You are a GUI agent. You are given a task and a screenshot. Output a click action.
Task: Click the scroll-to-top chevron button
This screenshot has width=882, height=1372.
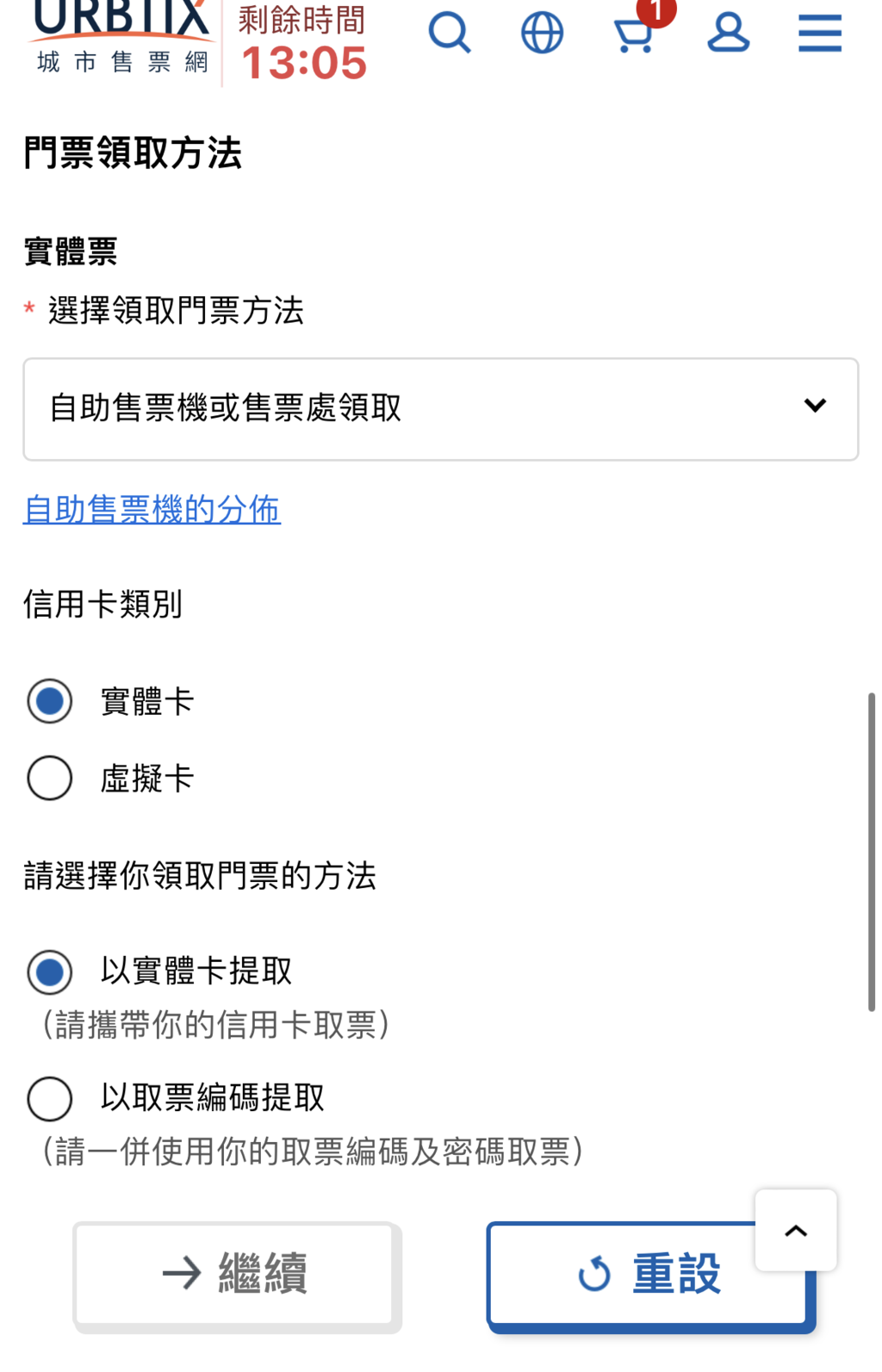(796, 1230)
